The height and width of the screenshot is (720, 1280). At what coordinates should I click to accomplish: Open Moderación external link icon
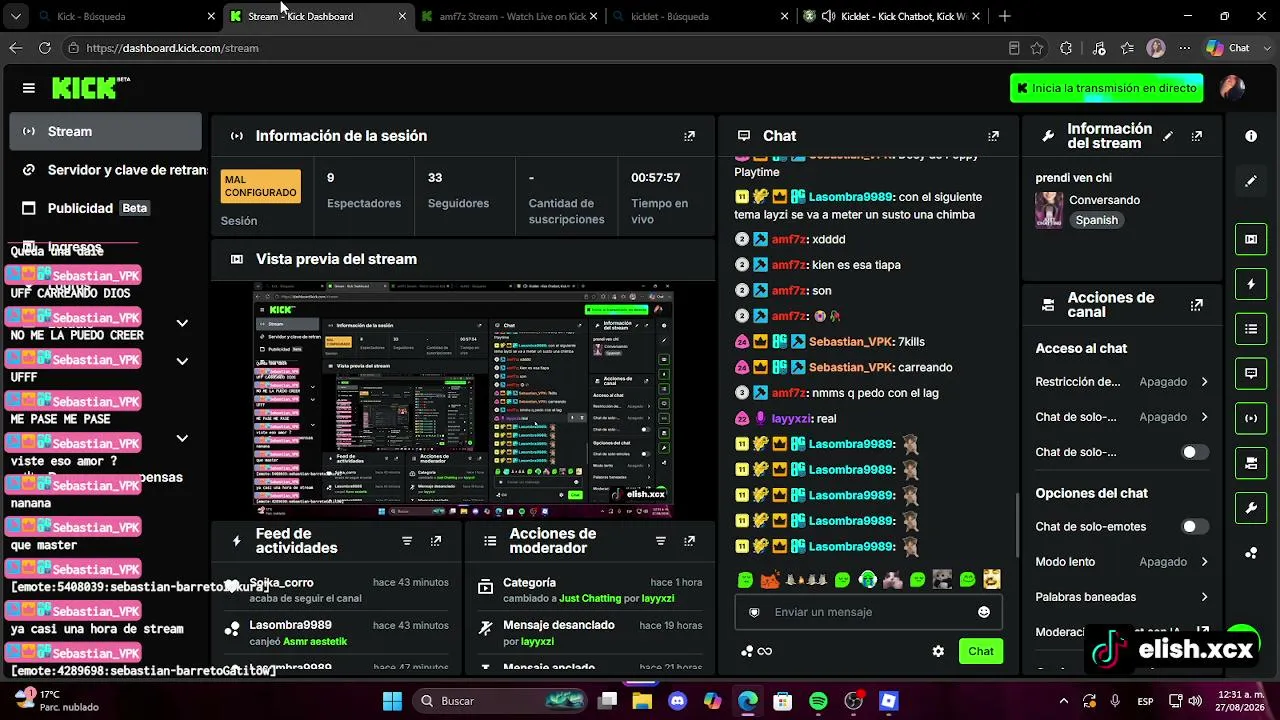pyautogui.click(x=1203, y=632)
